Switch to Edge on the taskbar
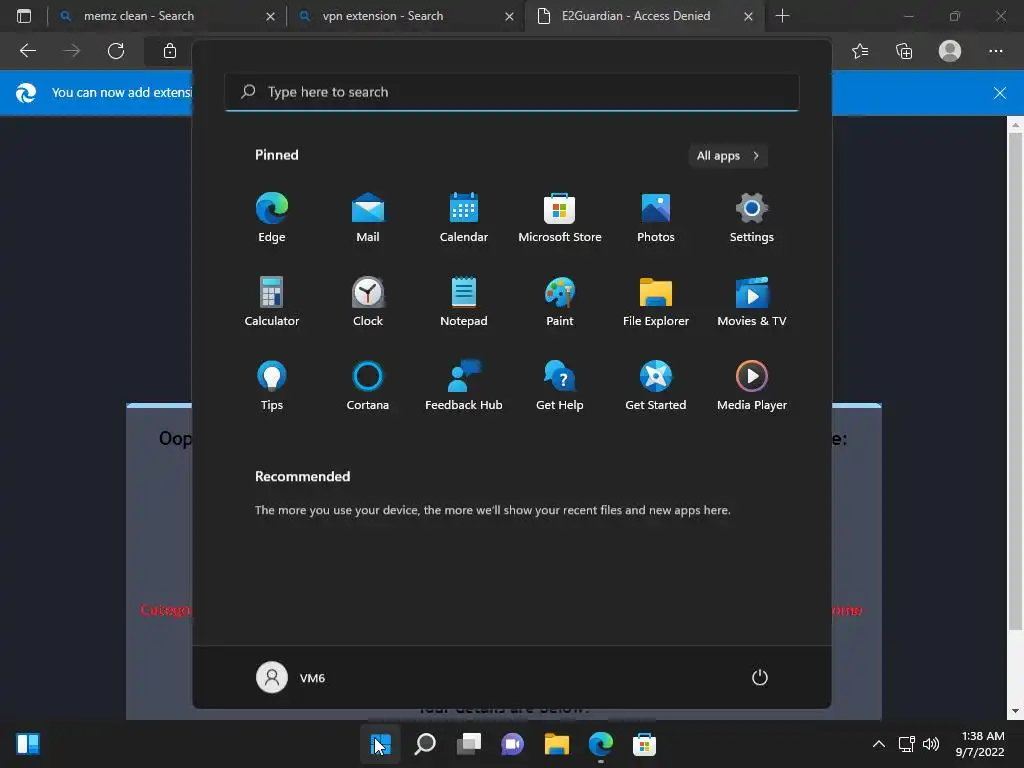This screenshot has height=768, width=1024. (601, 744)
